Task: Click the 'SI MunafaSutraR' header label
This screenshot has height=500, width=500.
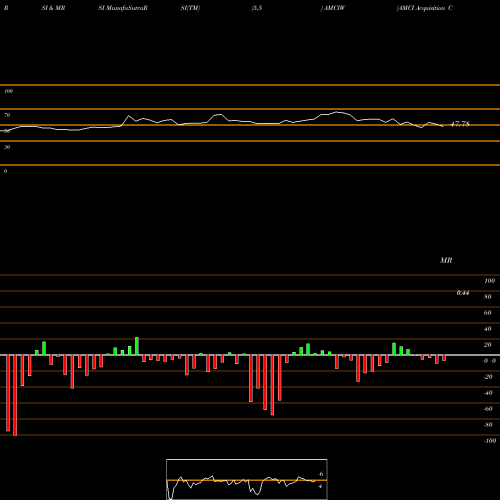Action: pyautogui.click(x=123, y=8)
